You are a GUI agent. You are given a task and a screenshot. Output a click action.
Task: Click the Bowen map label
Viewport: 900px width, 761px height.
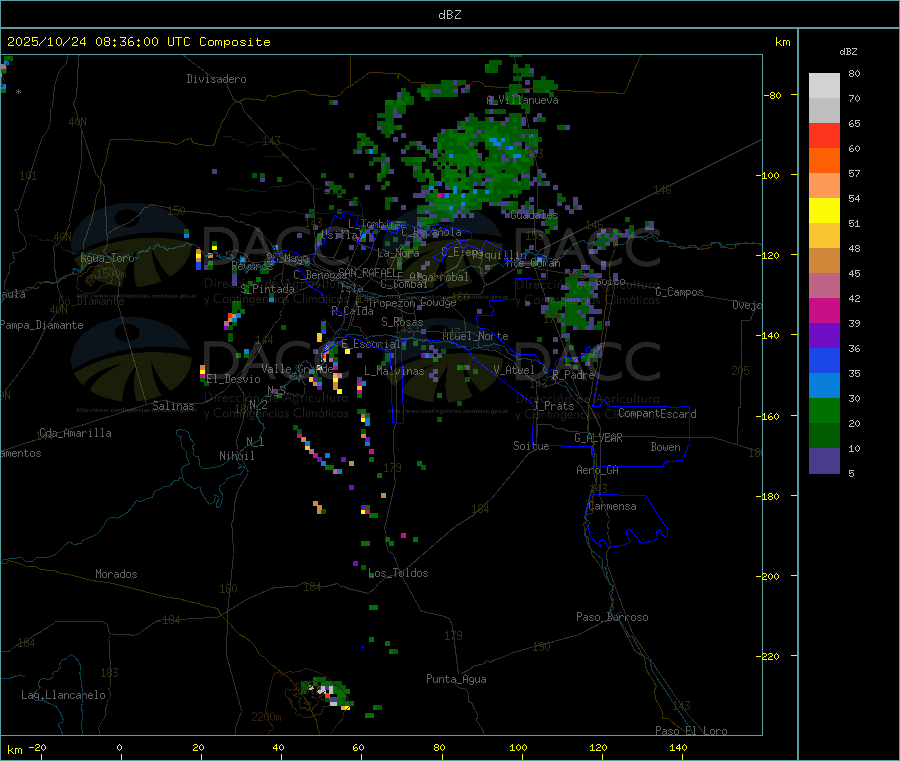coord(665,447)
